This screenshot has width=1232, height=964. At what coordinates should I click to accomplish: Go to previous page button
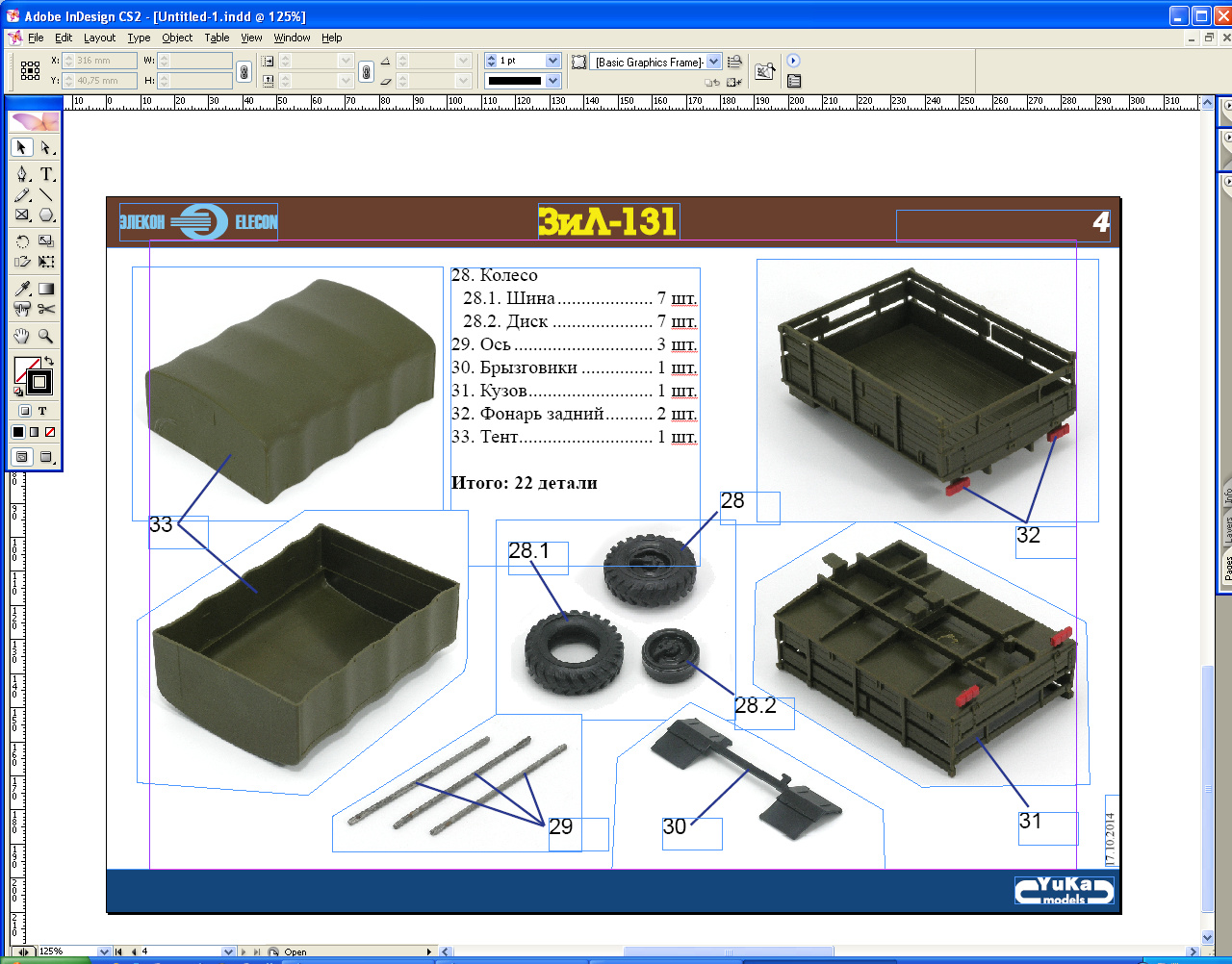click(134, 952)
